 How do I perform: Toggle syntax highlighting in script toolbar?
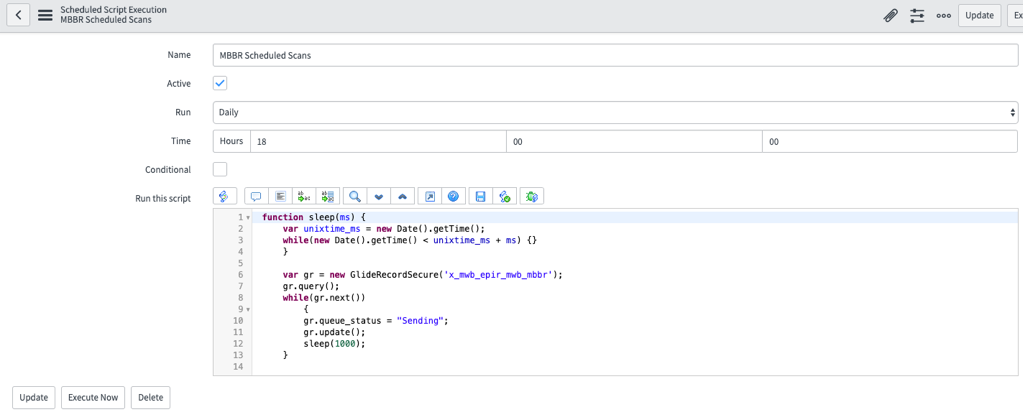coord(224,196)
